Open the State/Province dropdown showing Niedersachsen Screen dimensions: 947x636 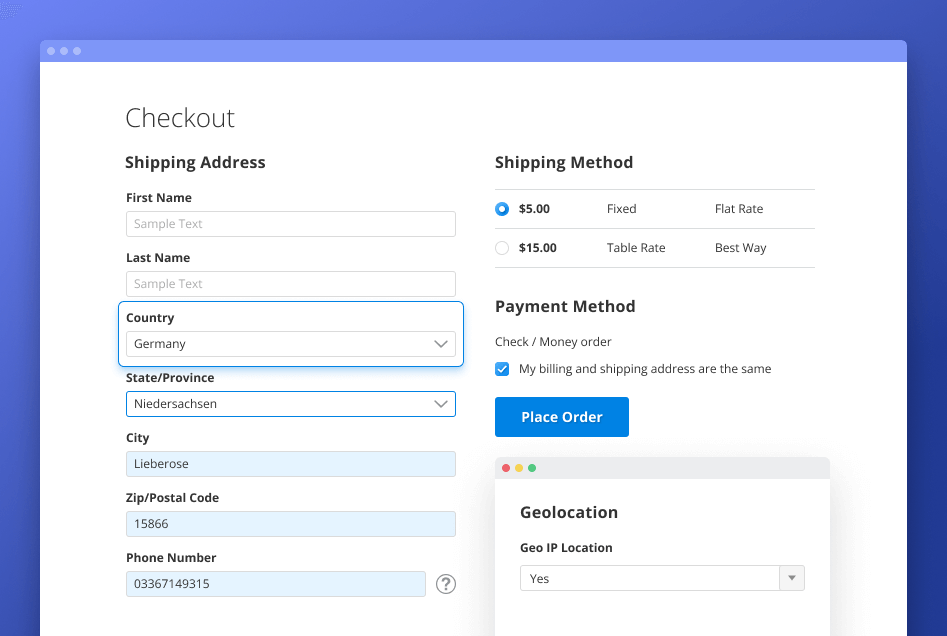tap(290, 403)
